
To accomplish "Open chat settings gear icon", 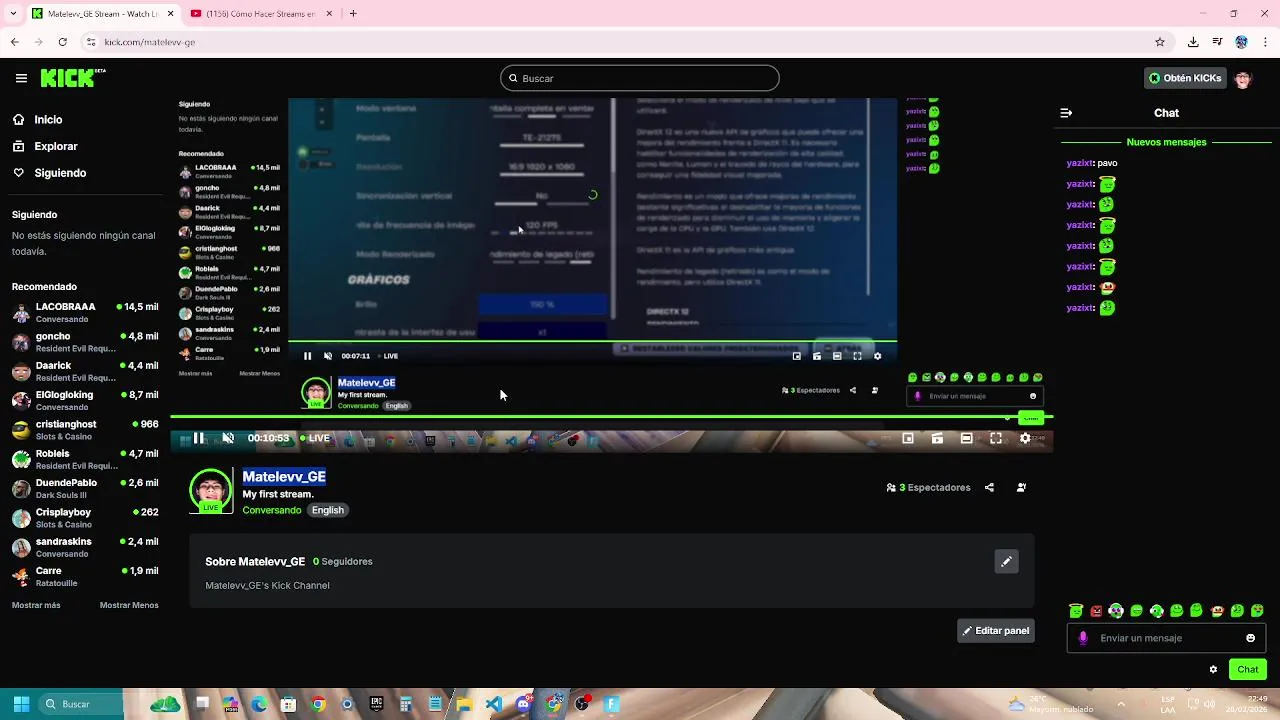I will coord(1213,669).
